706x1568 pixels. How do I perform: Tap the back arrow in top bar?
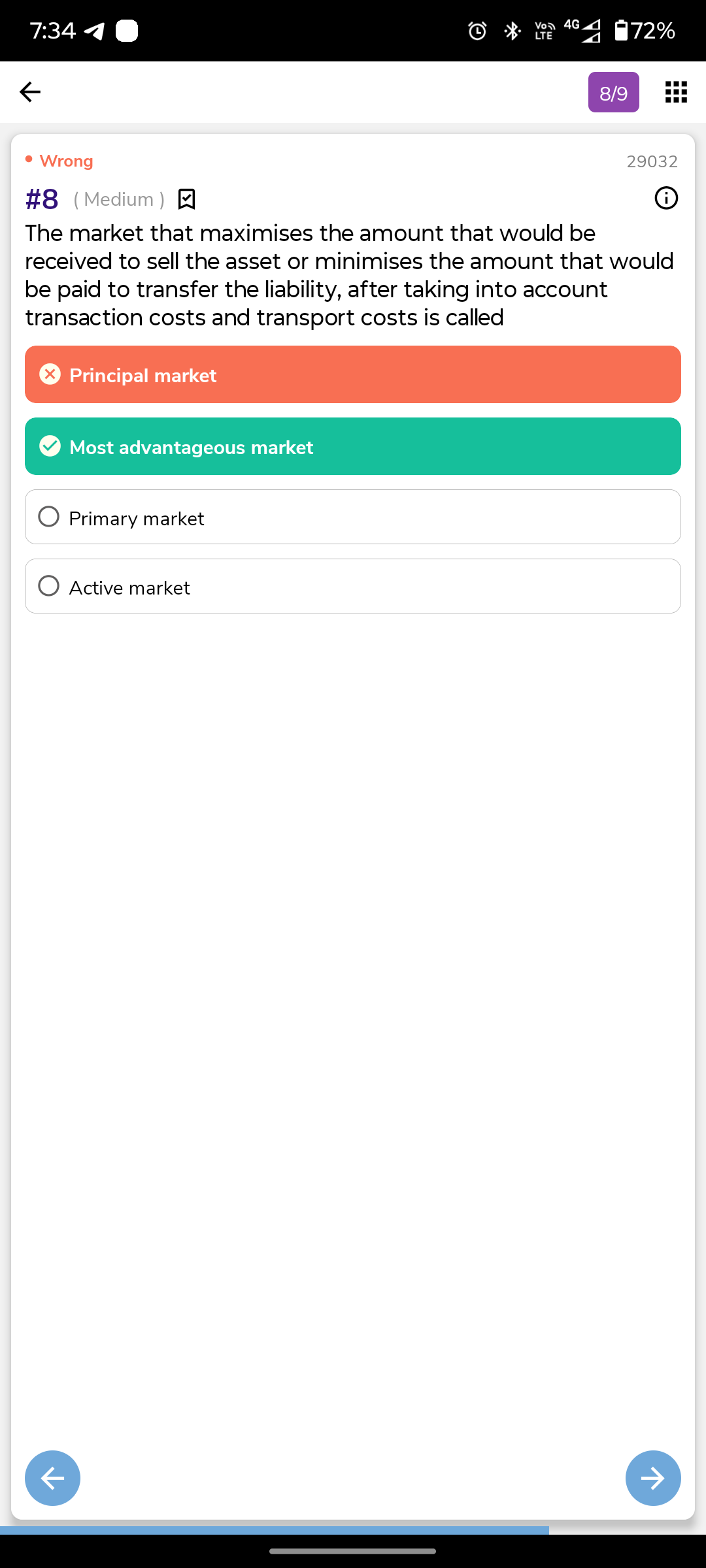[30, 92]
